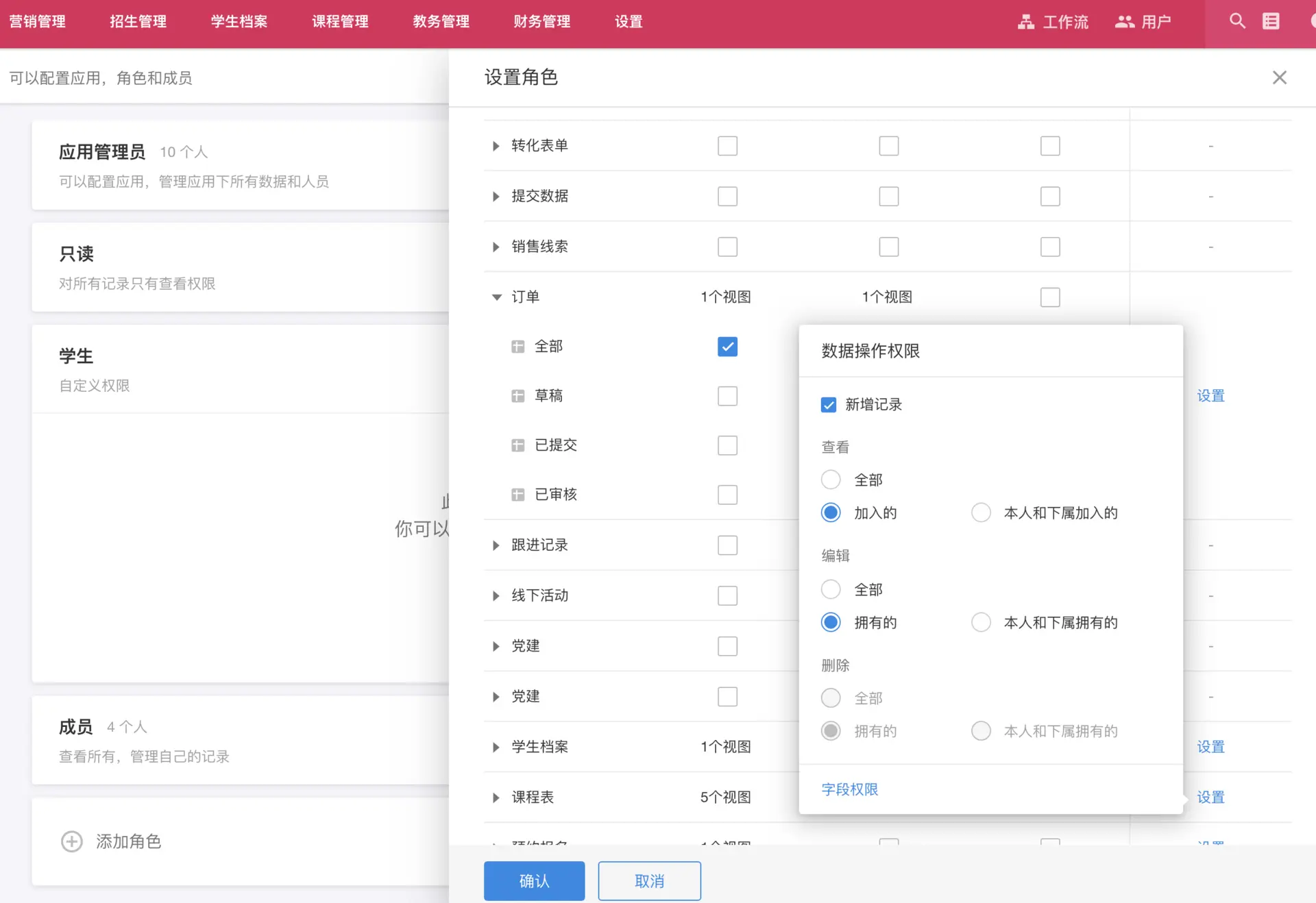The width and height of the screenshot is (1316, 903).
Task: Expand the 学生档案 row
Action: coord(496,747)
